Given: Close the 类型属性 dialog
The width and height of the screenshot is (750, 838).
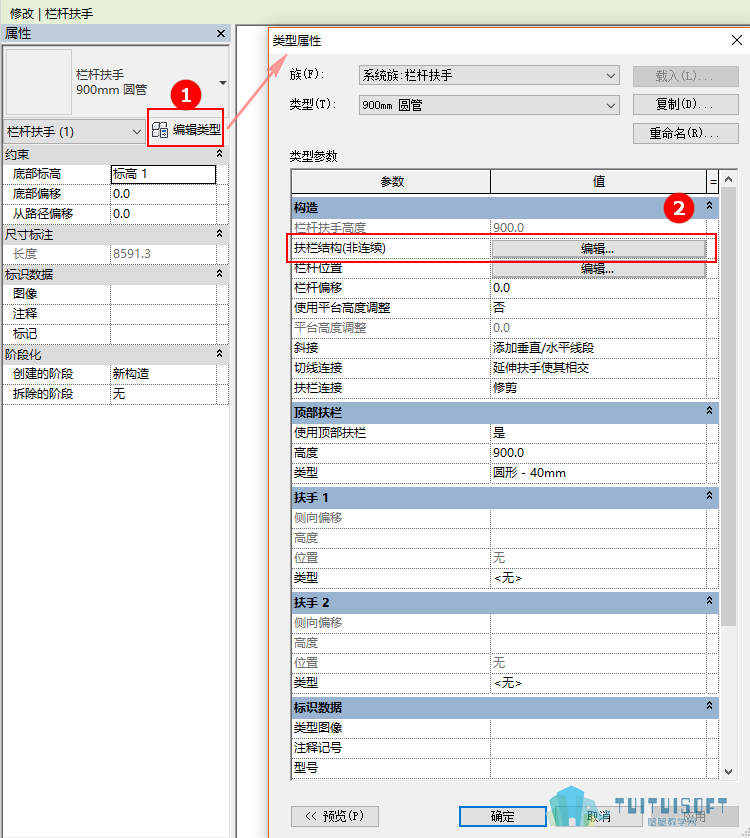Looking at the screenshot, I should [737, 40].
